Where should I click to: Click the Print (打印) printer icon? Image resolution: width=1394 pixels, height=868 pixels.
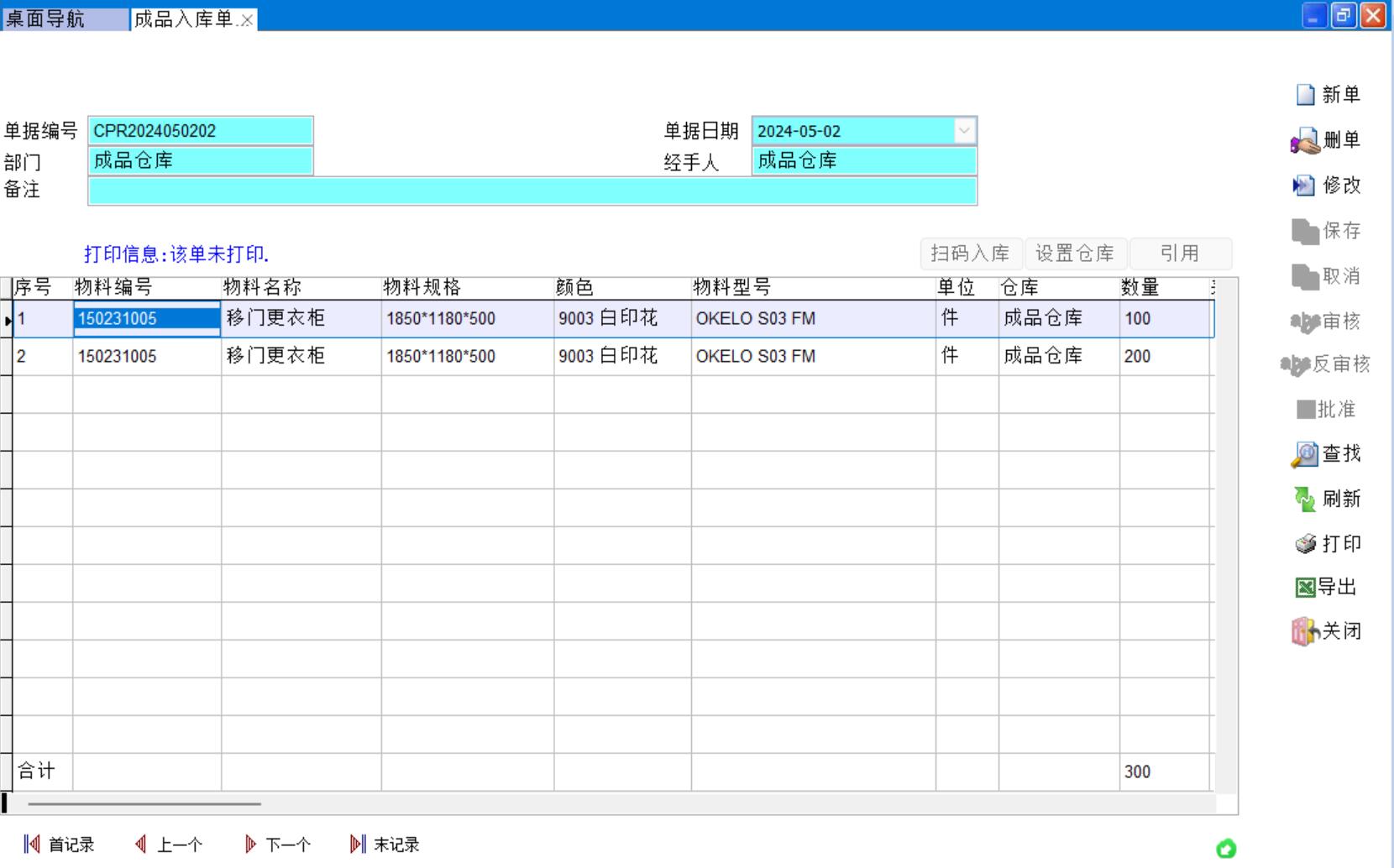point(1306,545)
